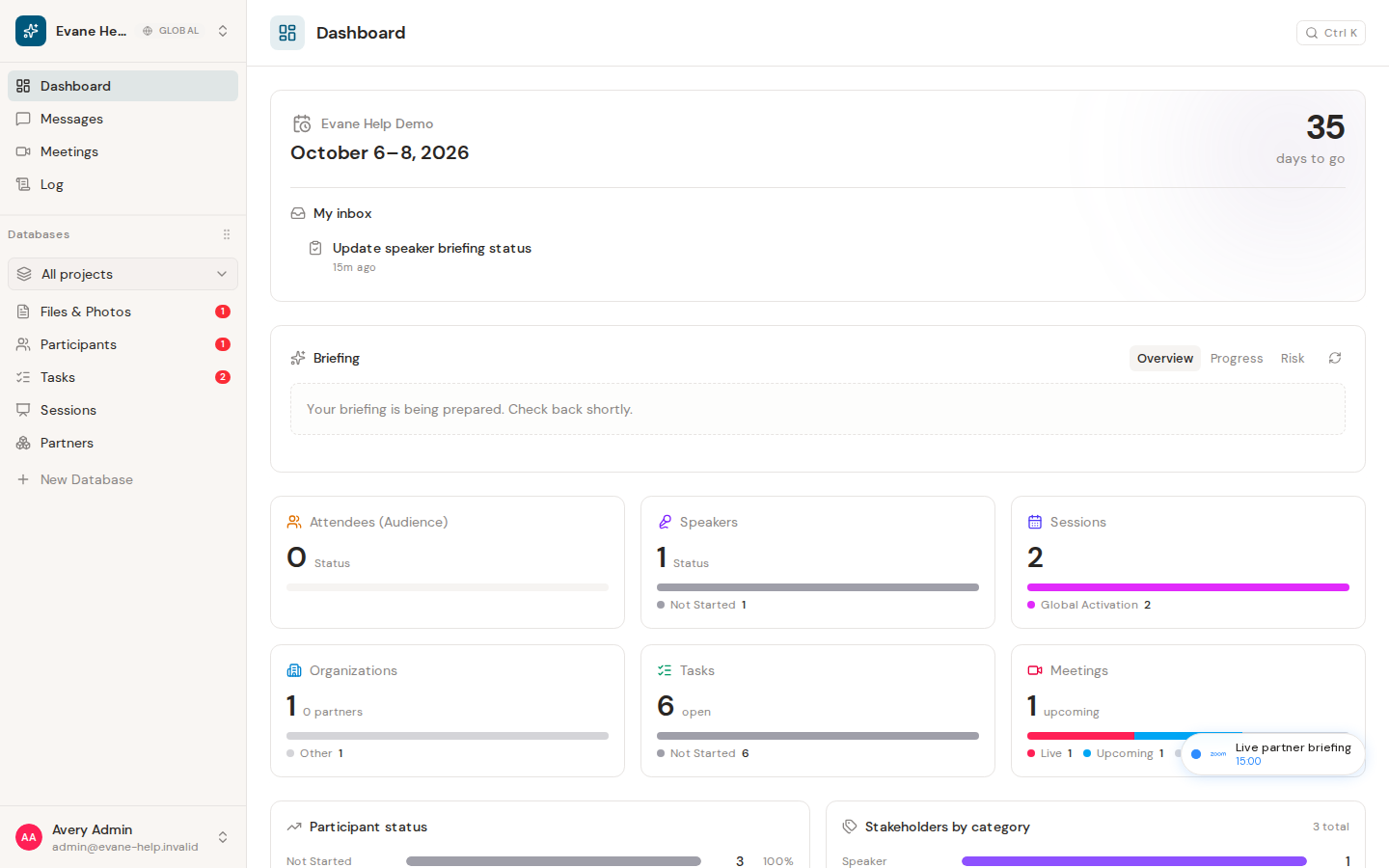
Task: Open Meetings in the sidebar
Action: [x=123, y=151]
